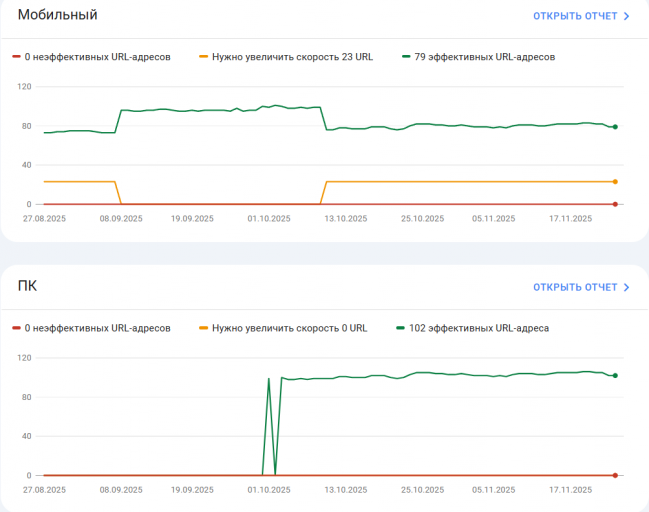Screen dimensions: 649x512
Task: Click the Мобильный section heading
Action: (58, 16)
